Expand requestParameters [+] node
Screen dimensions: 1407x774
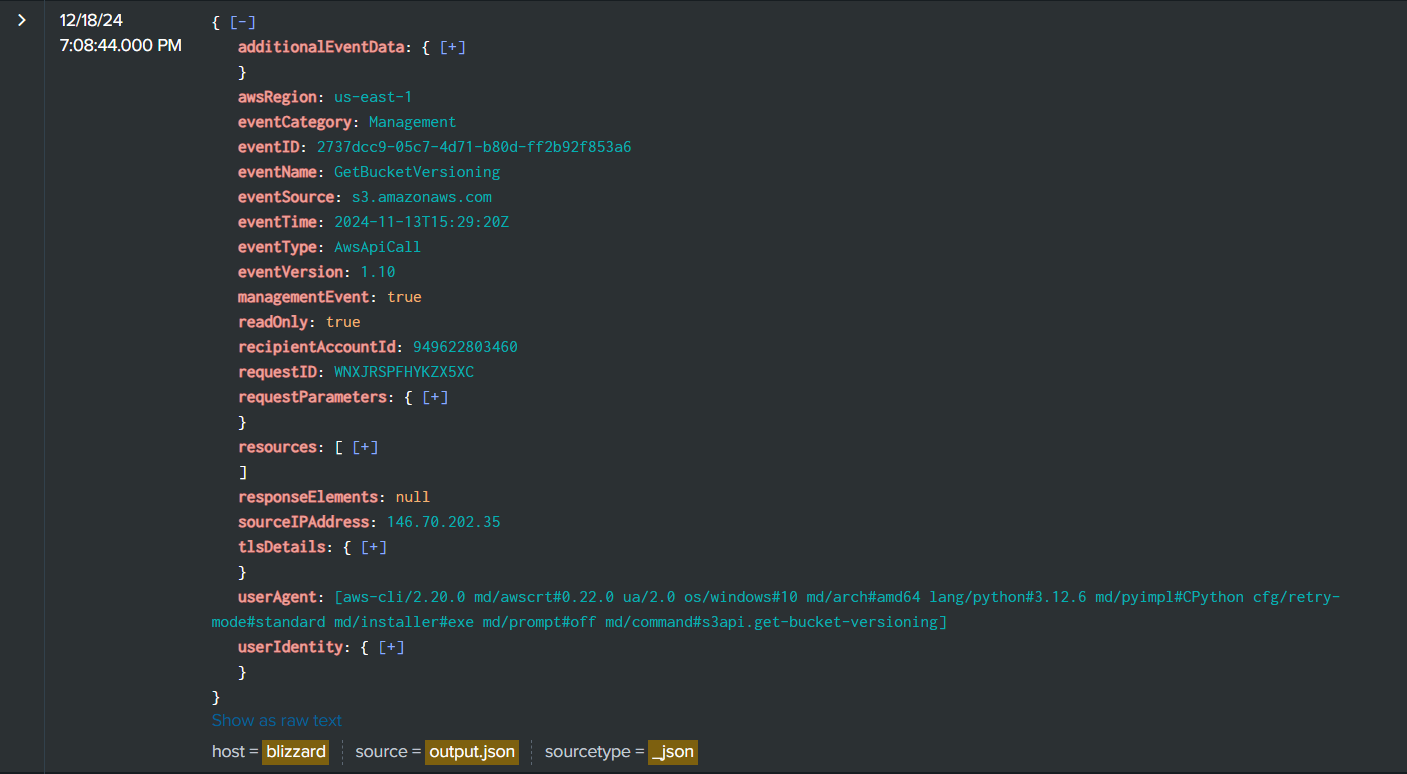(x=435, y=397)
